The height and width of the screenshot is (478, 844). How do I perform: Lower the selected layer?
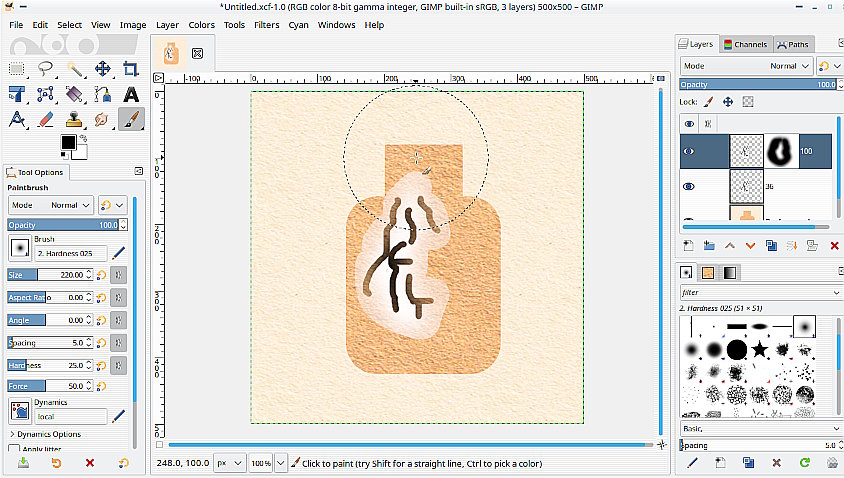750,245
